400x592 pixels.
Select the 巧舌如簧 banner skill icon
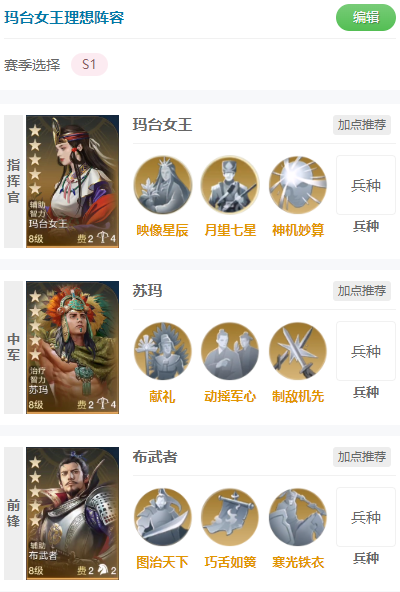click(230, 517)
